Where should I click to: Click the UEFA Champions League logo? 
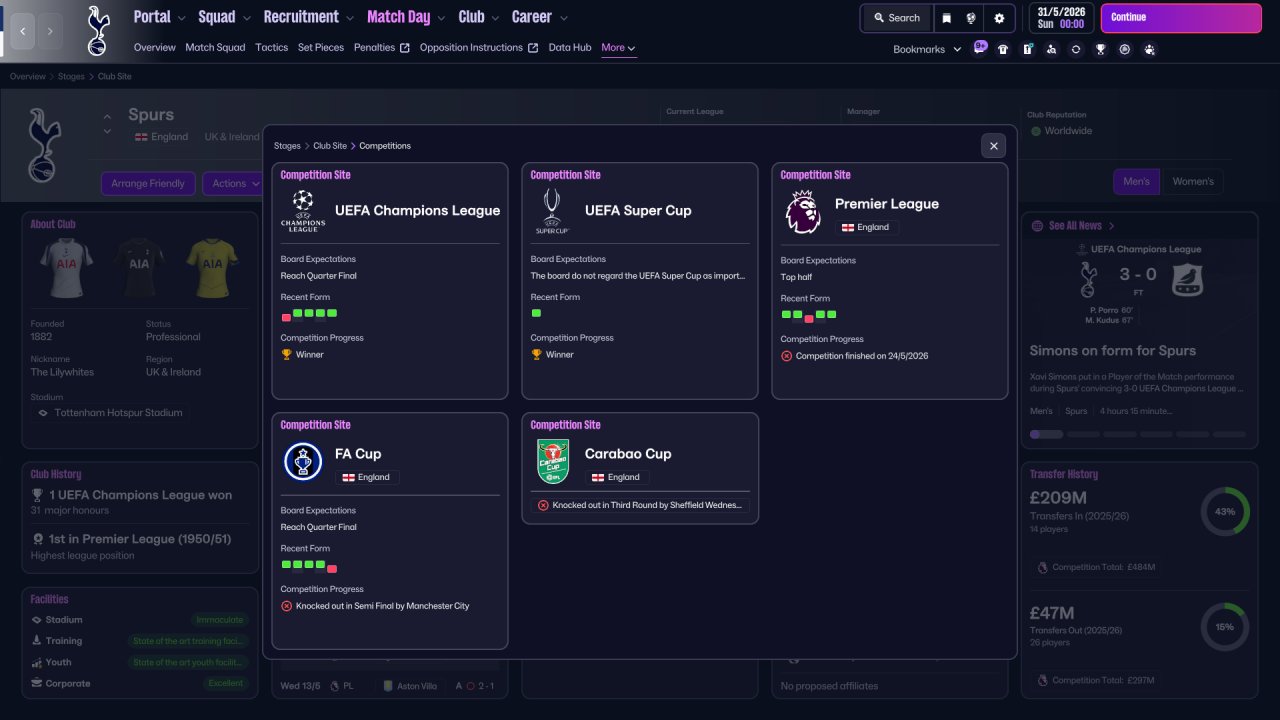[303, 211]
